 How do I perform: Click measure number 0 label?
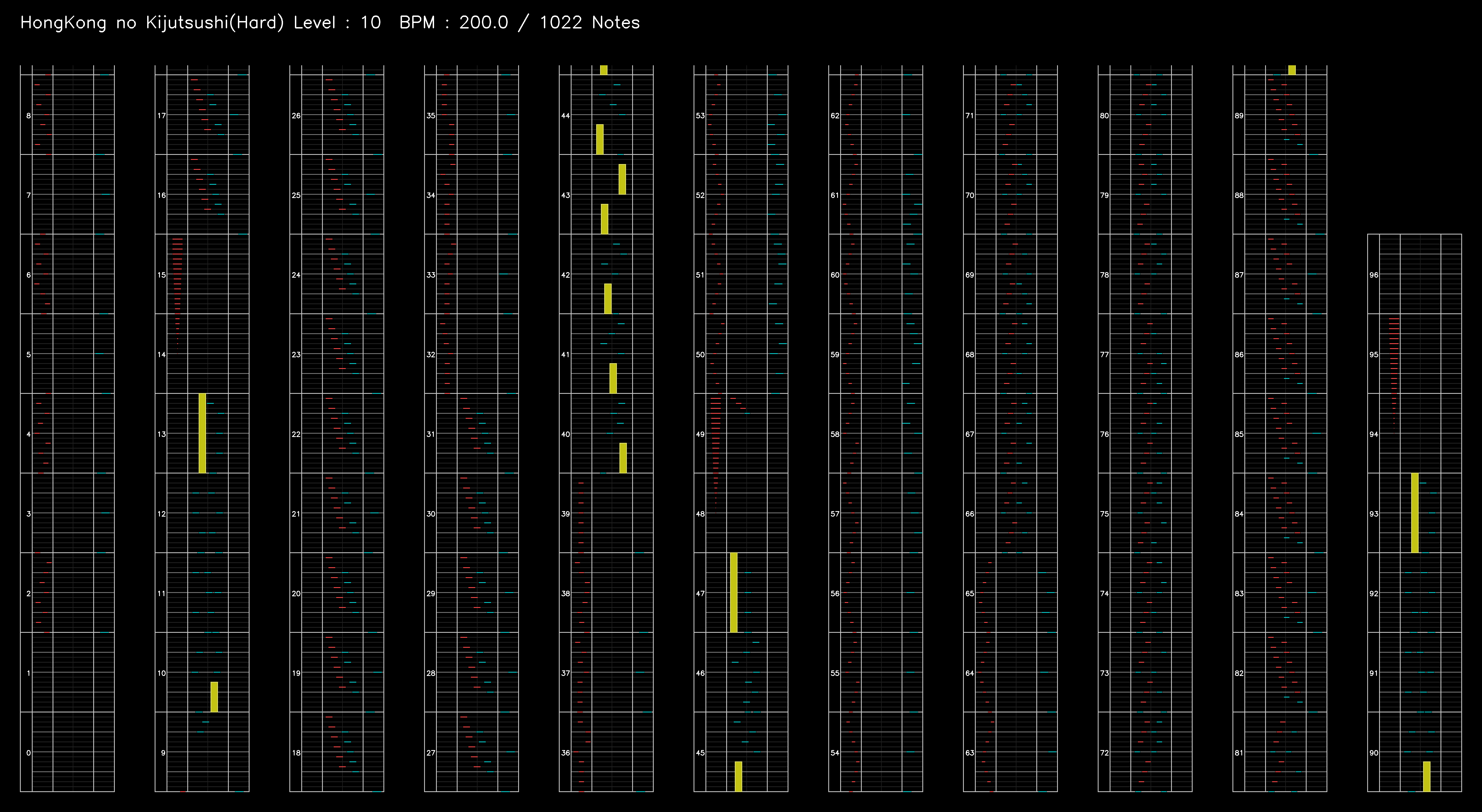pyautogui.click(x=29, y=753)
